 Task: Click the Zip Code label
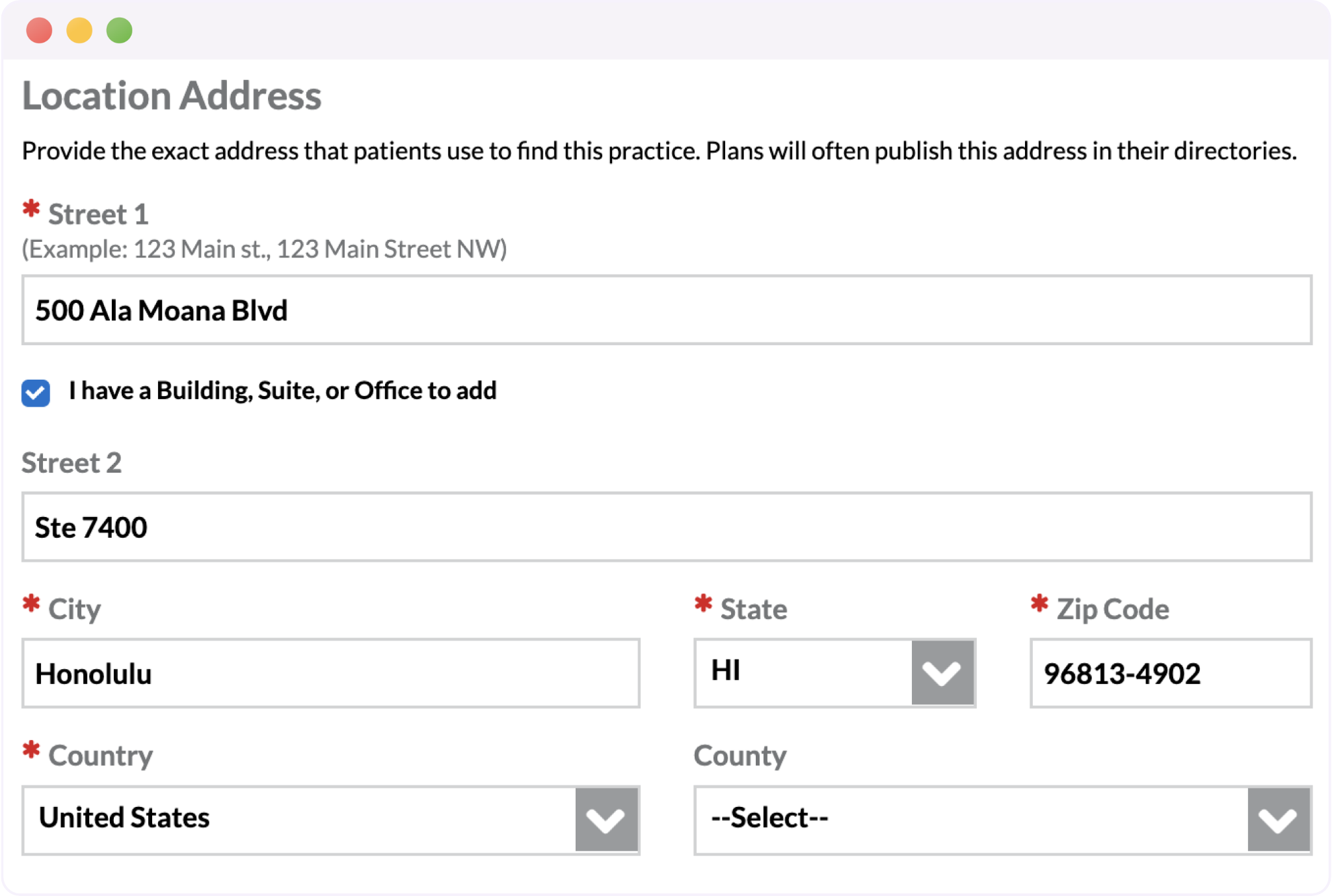click(1112, 609)
